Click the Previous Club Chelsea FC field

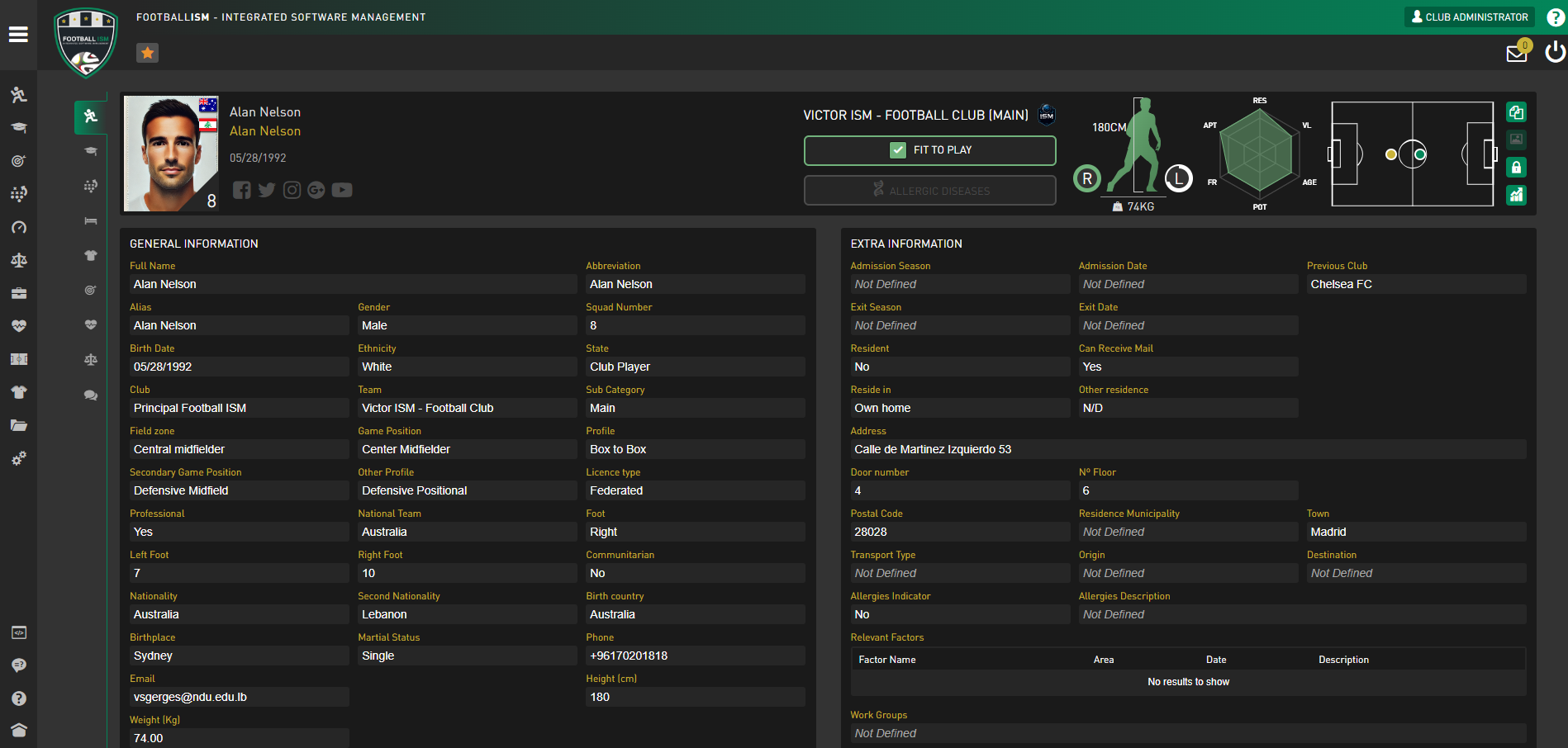(1416, 284)
